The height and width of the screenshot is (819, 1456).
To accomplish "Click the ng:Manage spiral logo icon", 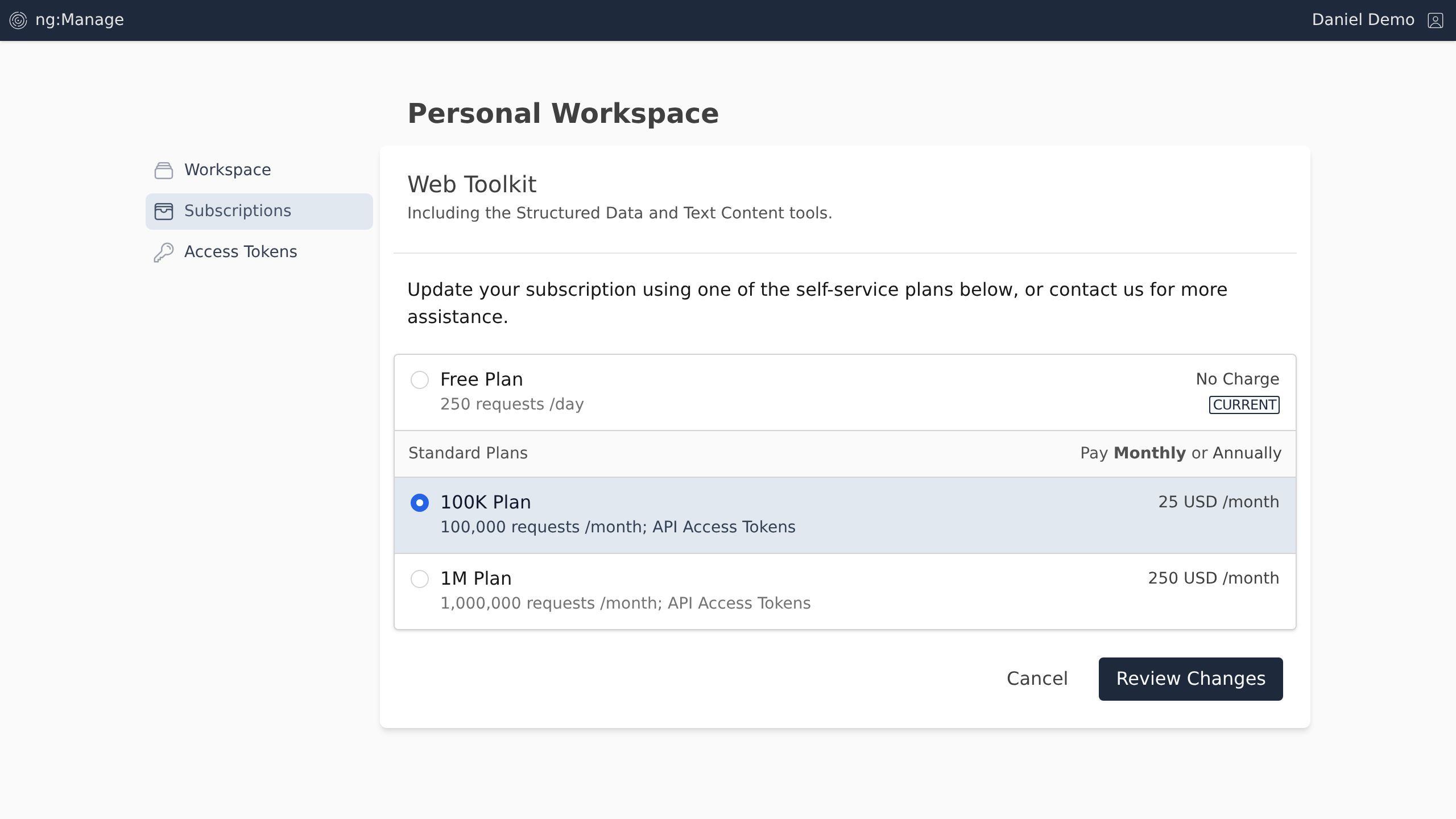I will 18,20.
